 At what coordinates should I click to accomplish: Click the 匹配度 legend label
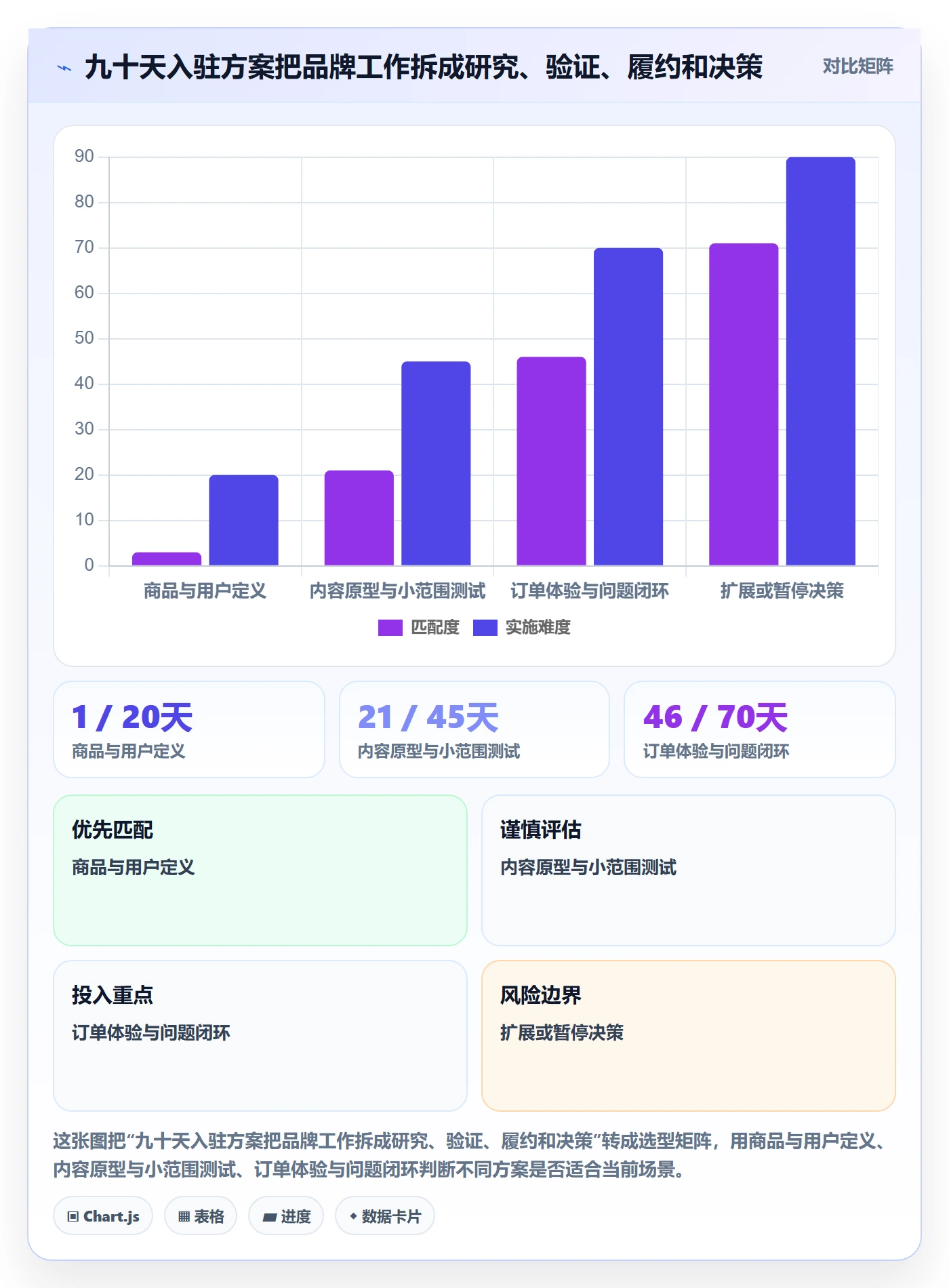(435, 628)
